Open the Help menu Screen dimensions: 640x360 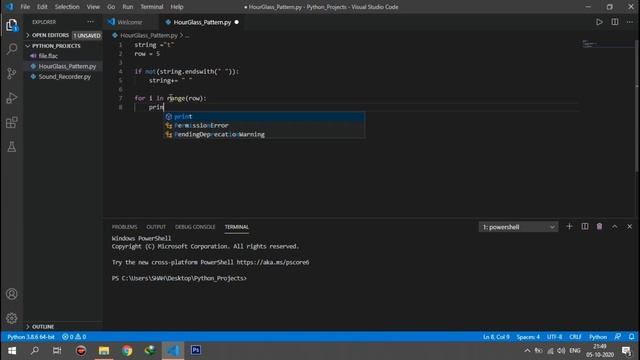tap(177, 7)
